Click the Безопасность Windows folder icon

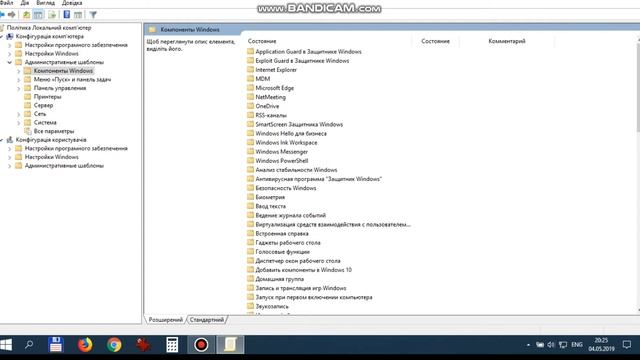click(x=250, y=188)
